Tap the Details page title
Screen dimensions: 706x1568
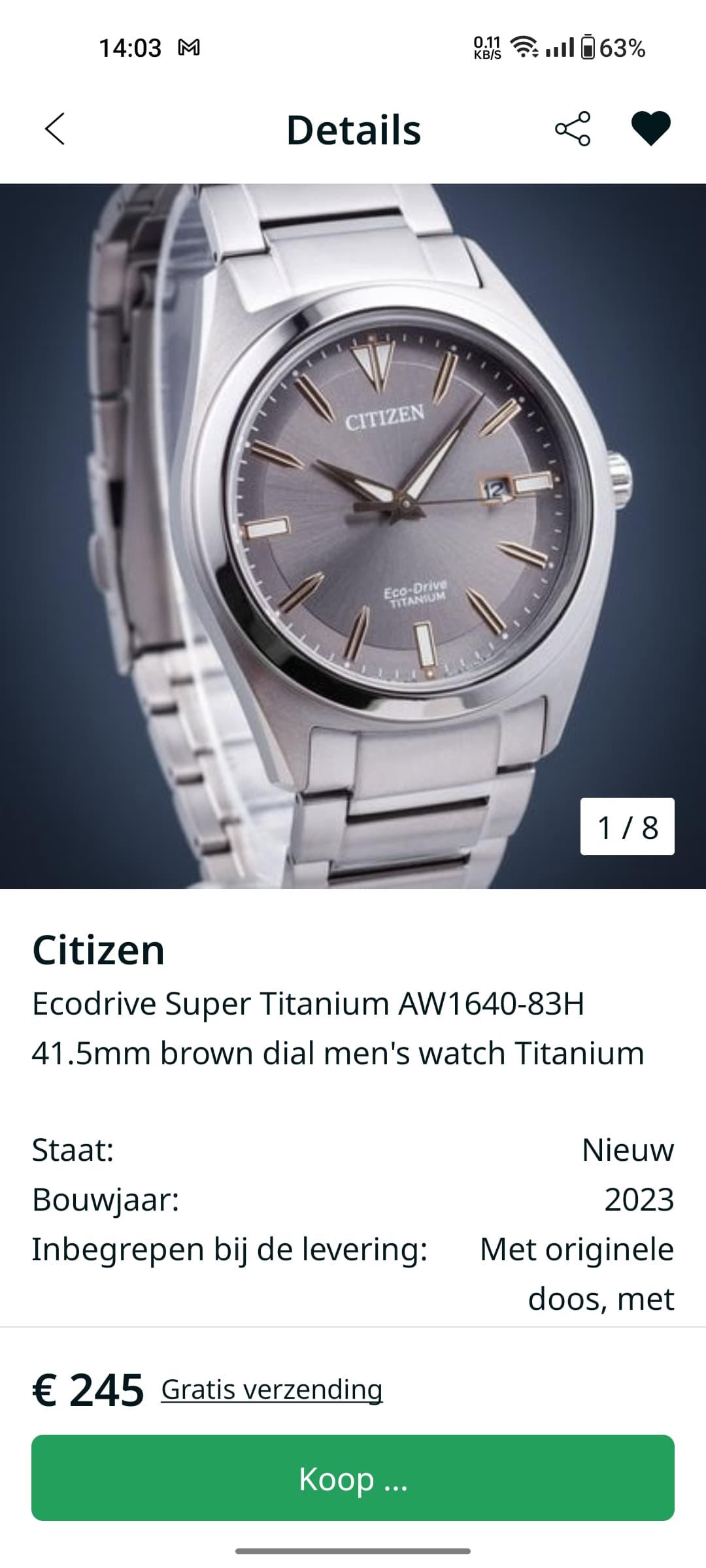354,129
